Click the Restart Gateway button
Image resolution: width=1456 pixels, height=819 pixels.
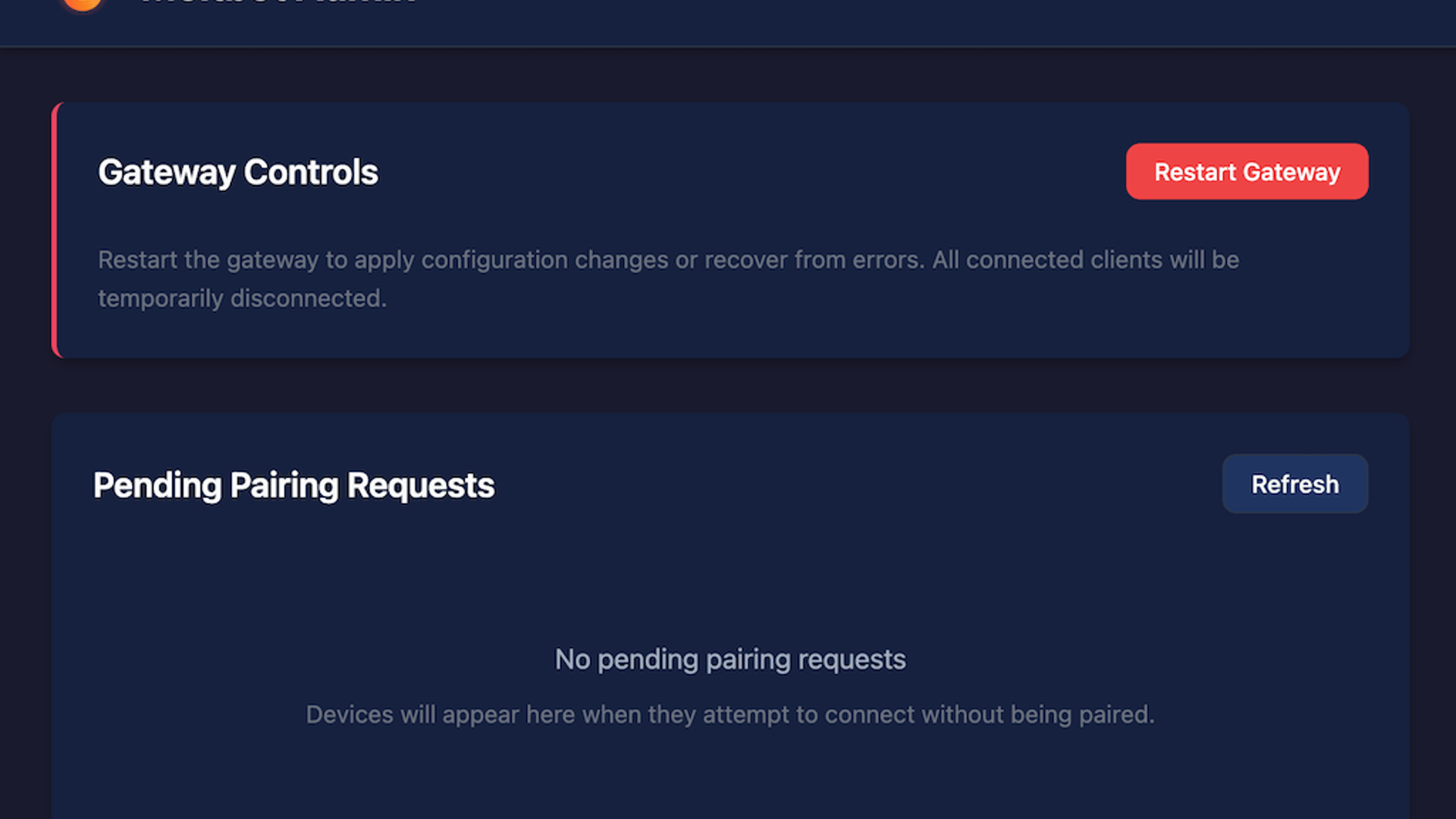point(1247,171)
